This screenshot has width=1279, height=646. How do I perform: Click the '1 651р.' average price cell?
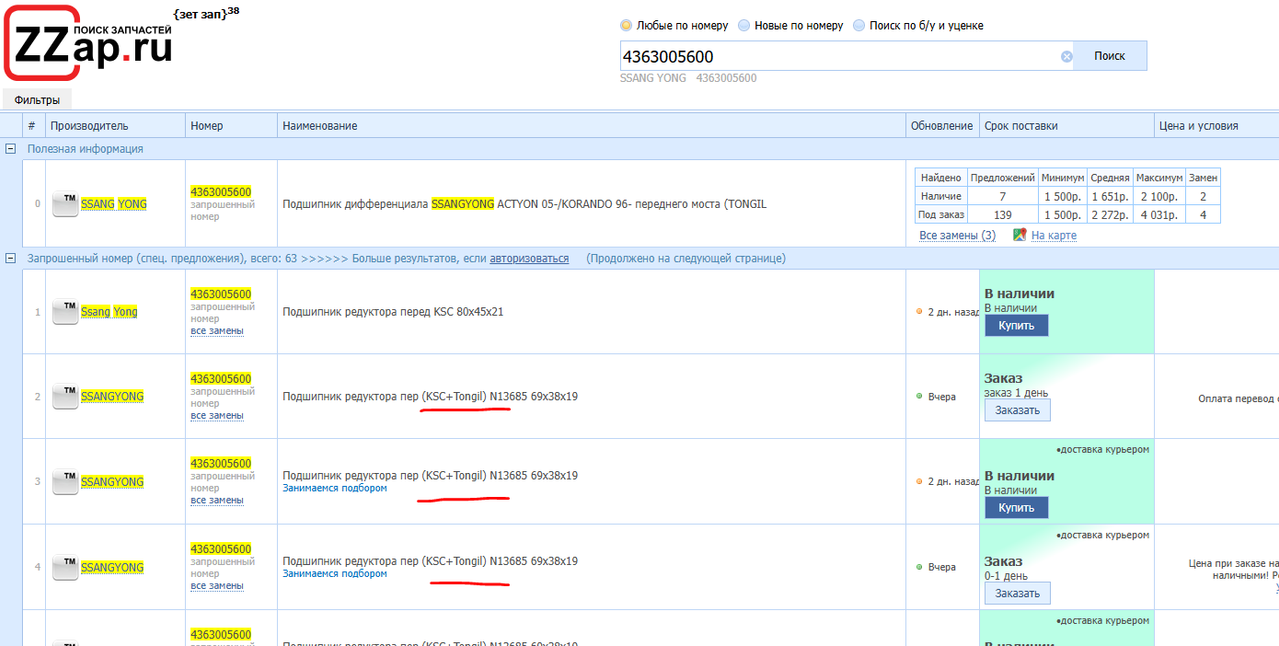[x=1108, y=196]
